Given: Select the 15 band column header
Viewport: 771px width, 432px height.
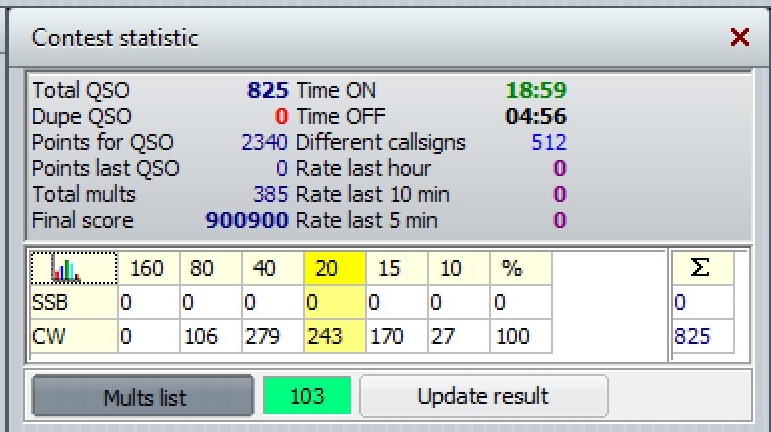Looking at the screenshot, I should point(395,269).
